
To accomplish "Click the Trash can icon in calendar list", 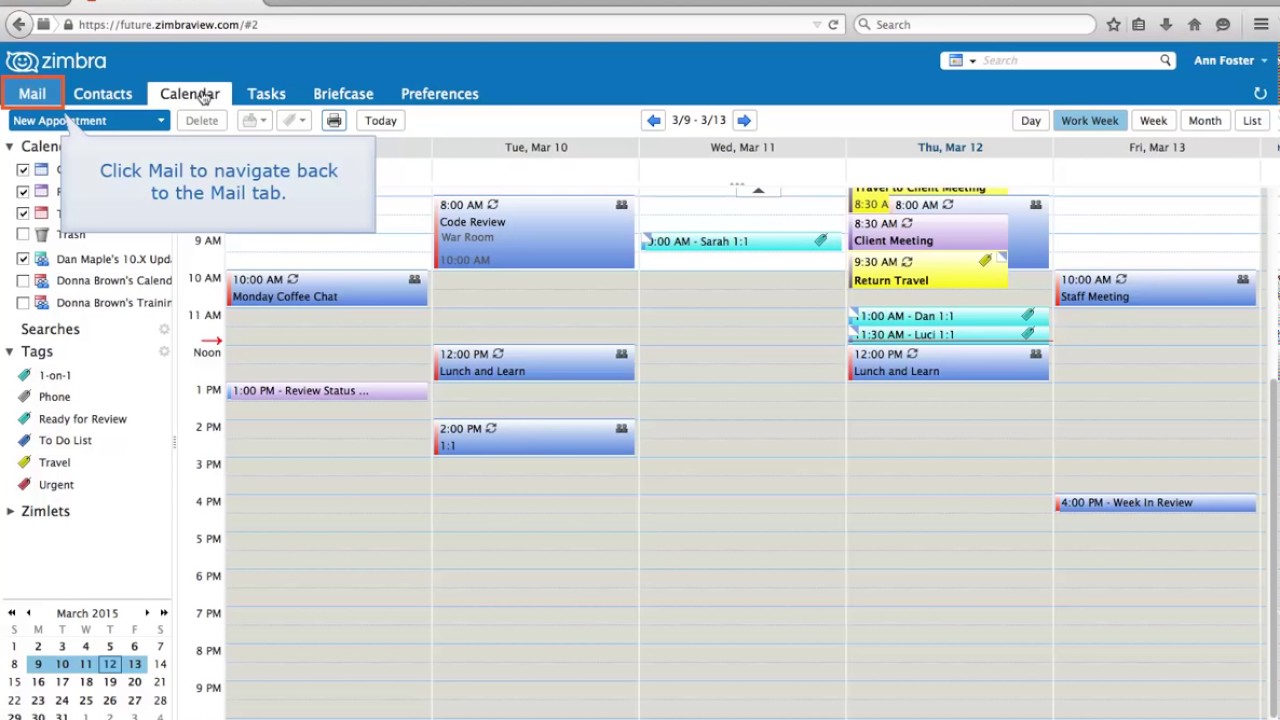I will 42,235.
